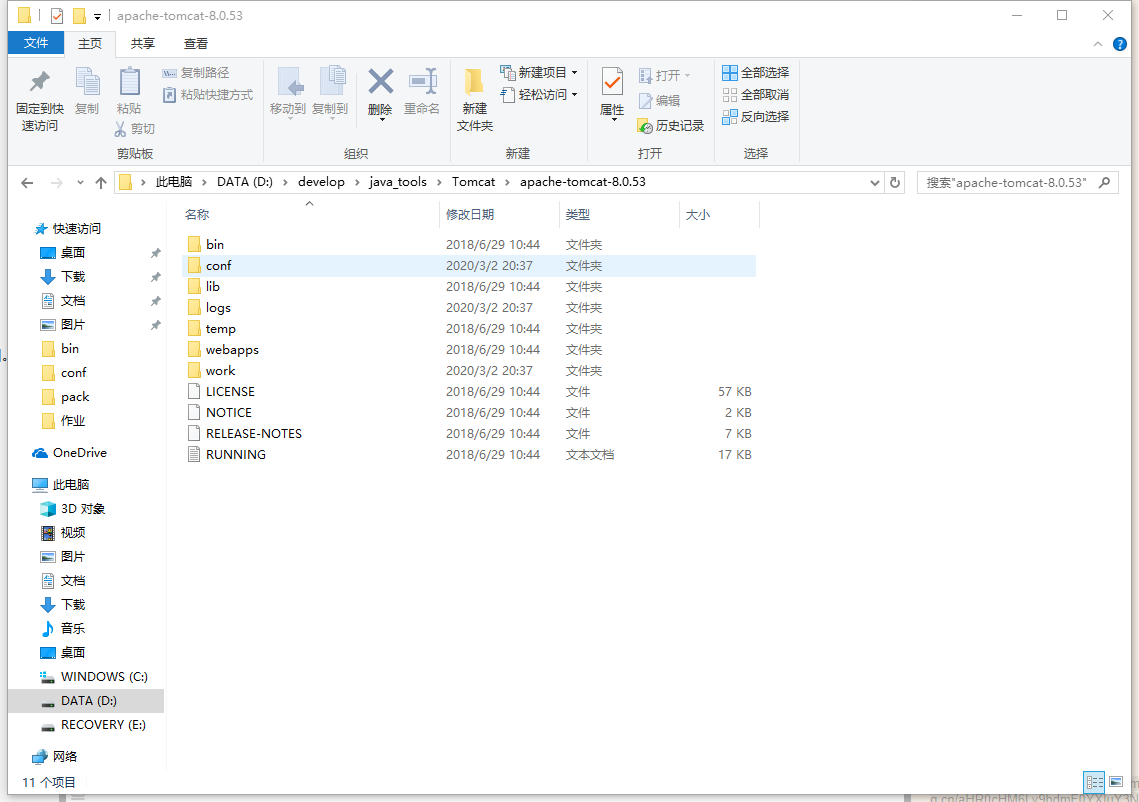Click the Refresh button beside address bar
1139x802 pixels.
[895, 182]
